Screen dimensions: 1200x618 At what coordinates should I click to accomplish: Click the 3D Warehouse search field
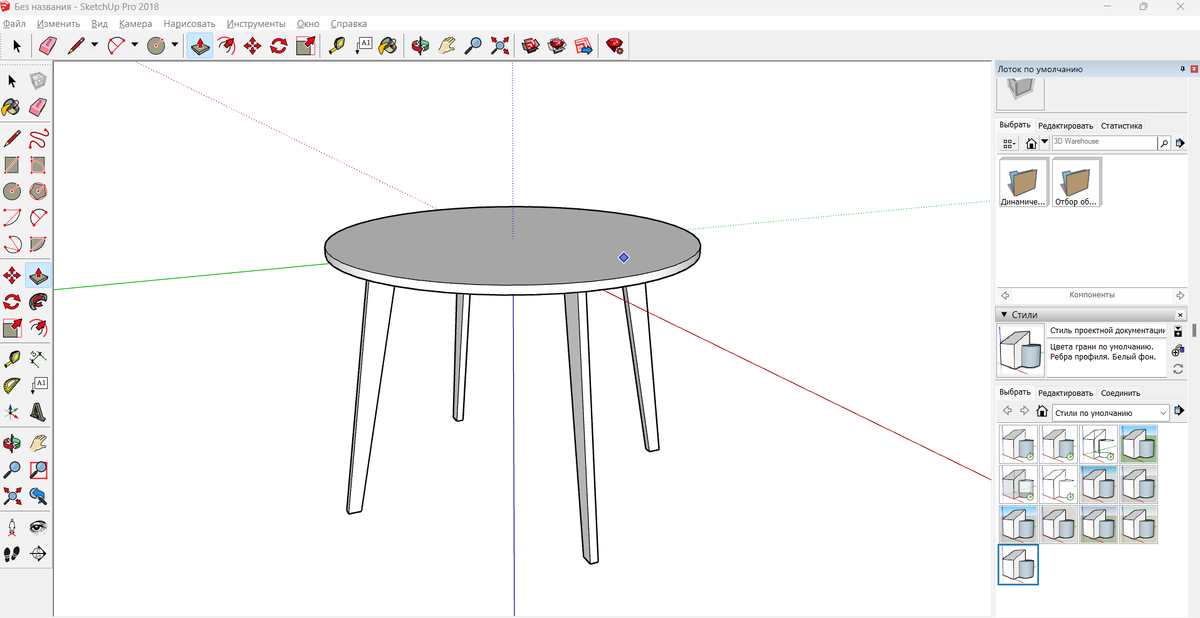pos(1103,143)
